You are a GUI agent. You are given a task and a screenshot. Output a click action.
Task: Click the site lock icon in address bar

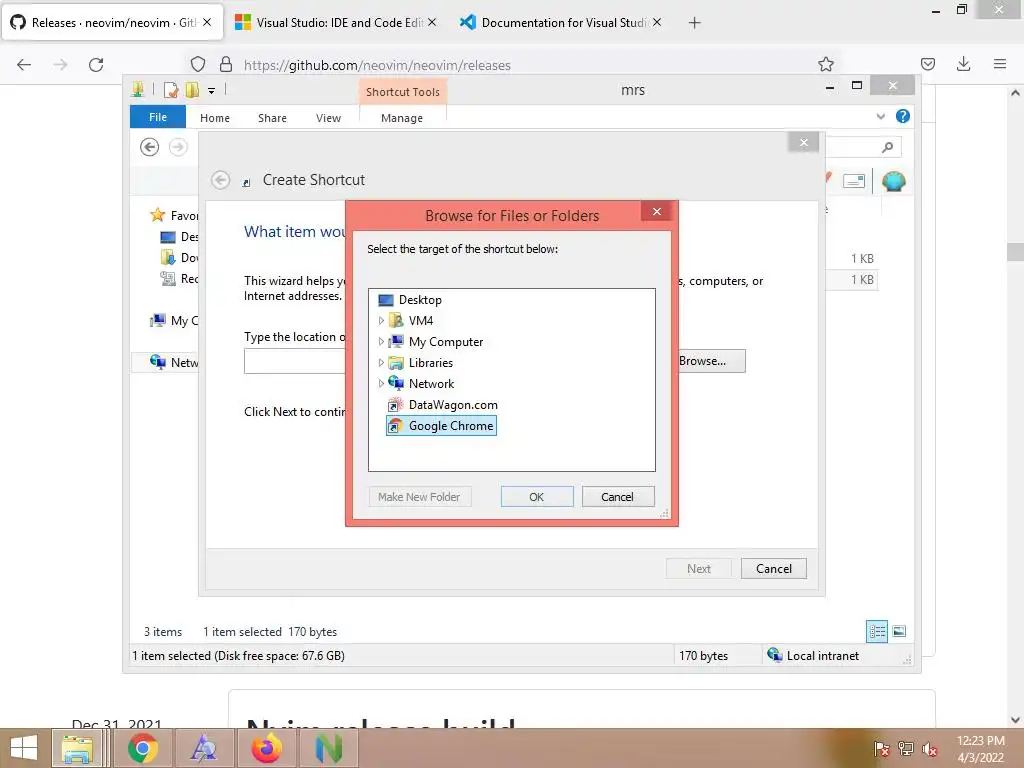[226, 64]
